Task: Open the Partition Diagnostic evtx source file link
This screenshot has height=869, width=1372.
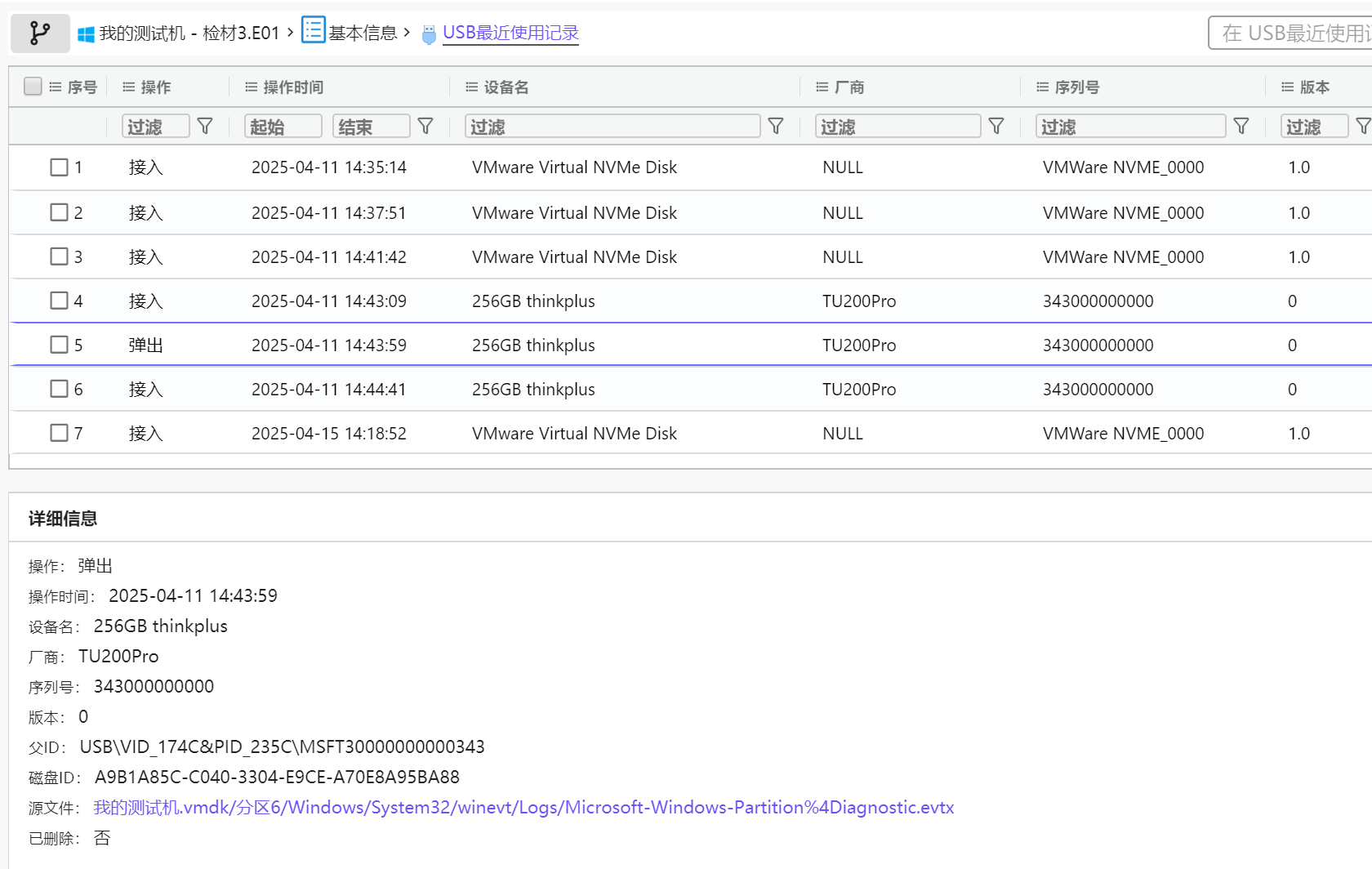Action: pyautogui.click(x=523, y=808)
